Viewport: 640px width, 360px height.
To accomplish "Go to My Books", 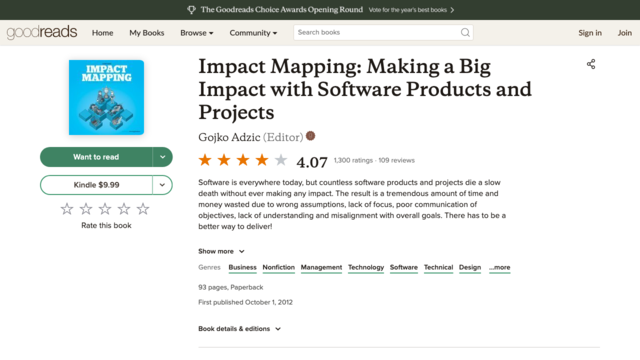I will pos(147,33).
